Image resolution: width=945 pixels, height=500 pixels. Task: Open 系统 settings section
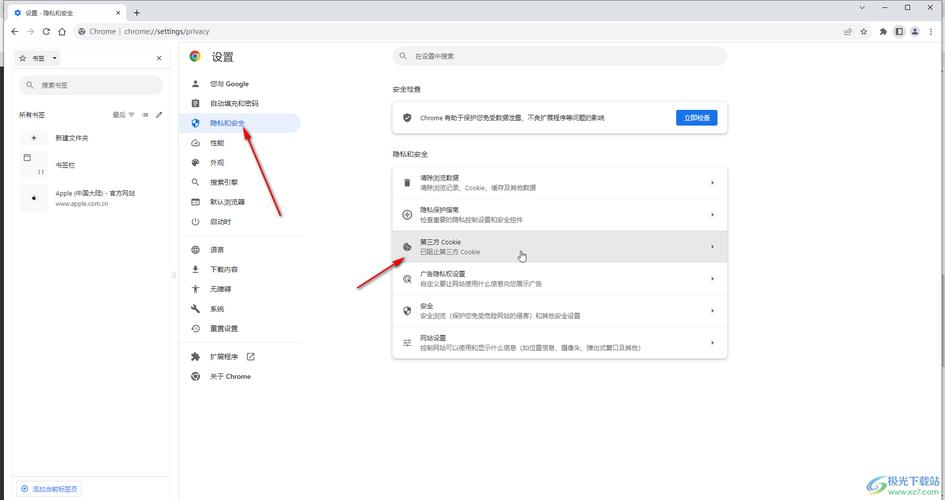[x=240, y=308]
